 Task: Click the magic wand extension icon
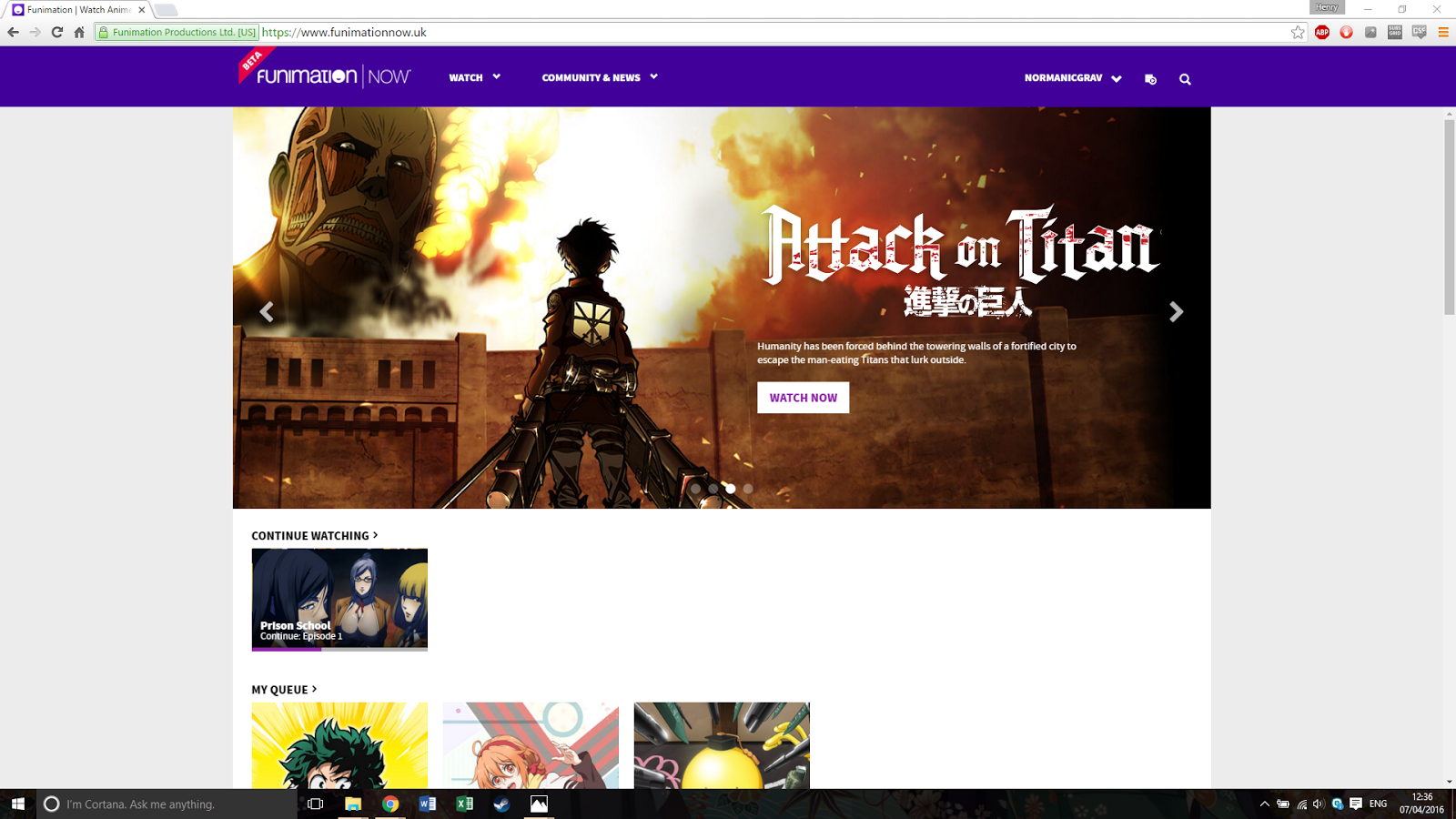[1370, 32]
